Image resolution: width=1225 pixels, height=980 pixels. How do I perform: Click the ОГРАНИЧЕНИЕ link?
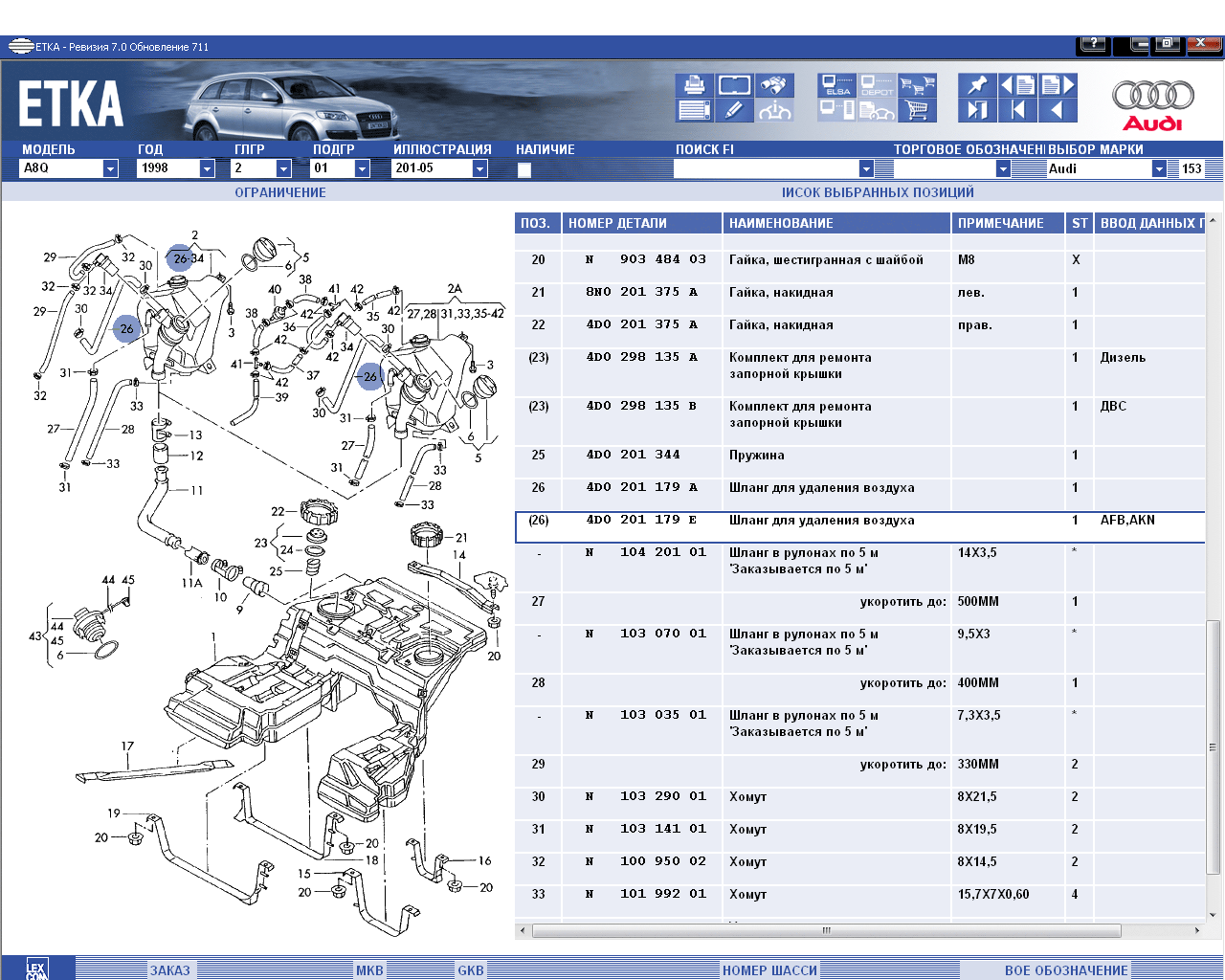280,192
